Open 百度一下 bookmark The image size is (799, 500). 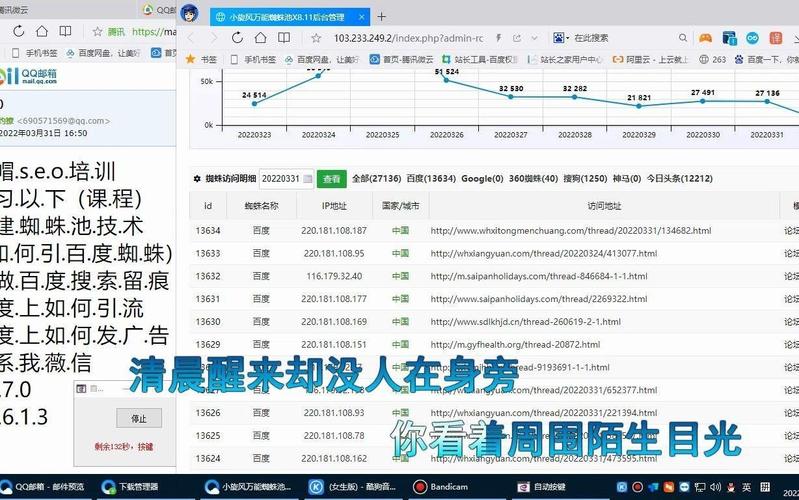pos(766,59)
